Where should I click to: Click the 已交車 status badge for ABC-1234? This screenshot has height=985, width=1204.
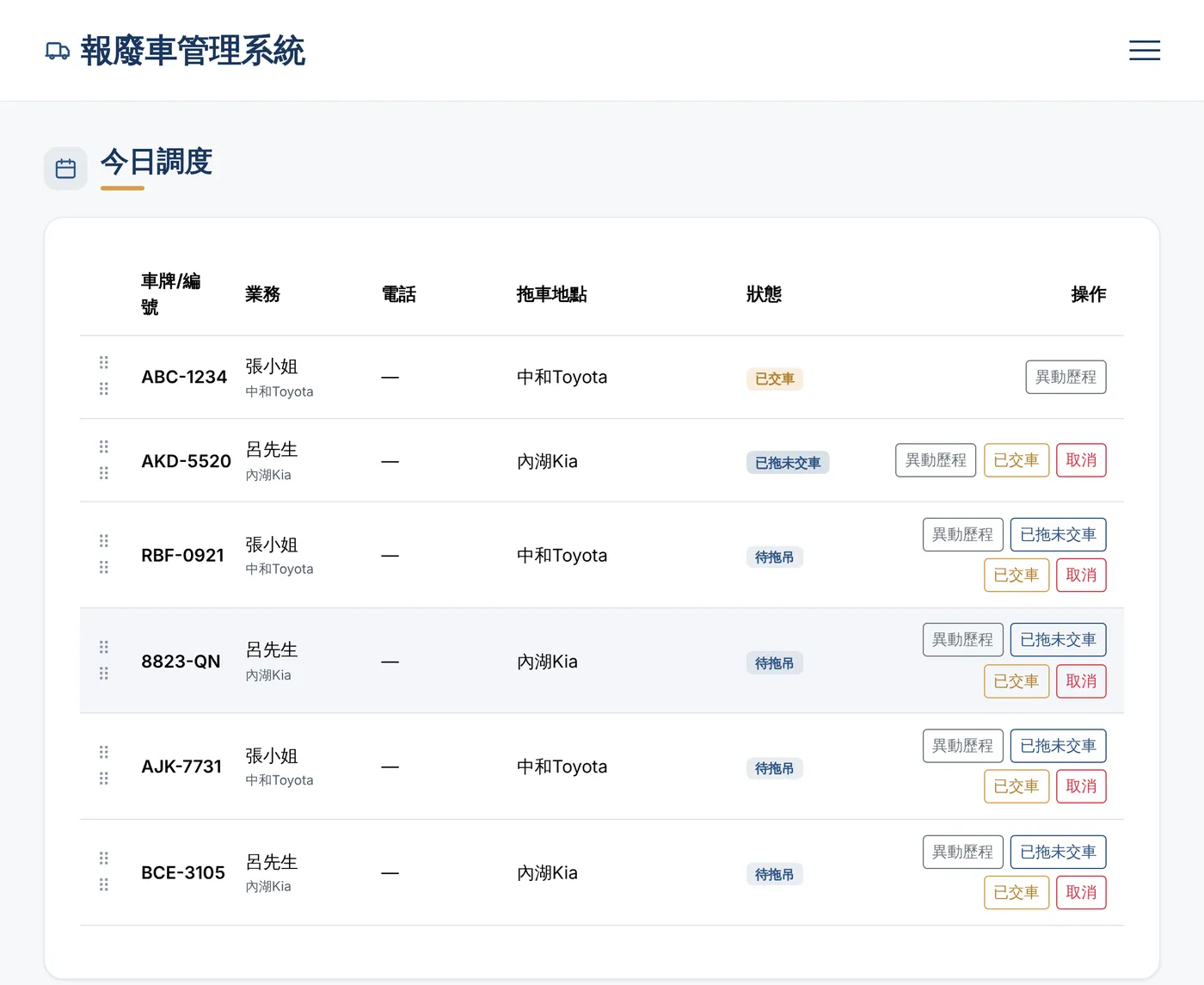pyautogui.click(x=775, y=379)
